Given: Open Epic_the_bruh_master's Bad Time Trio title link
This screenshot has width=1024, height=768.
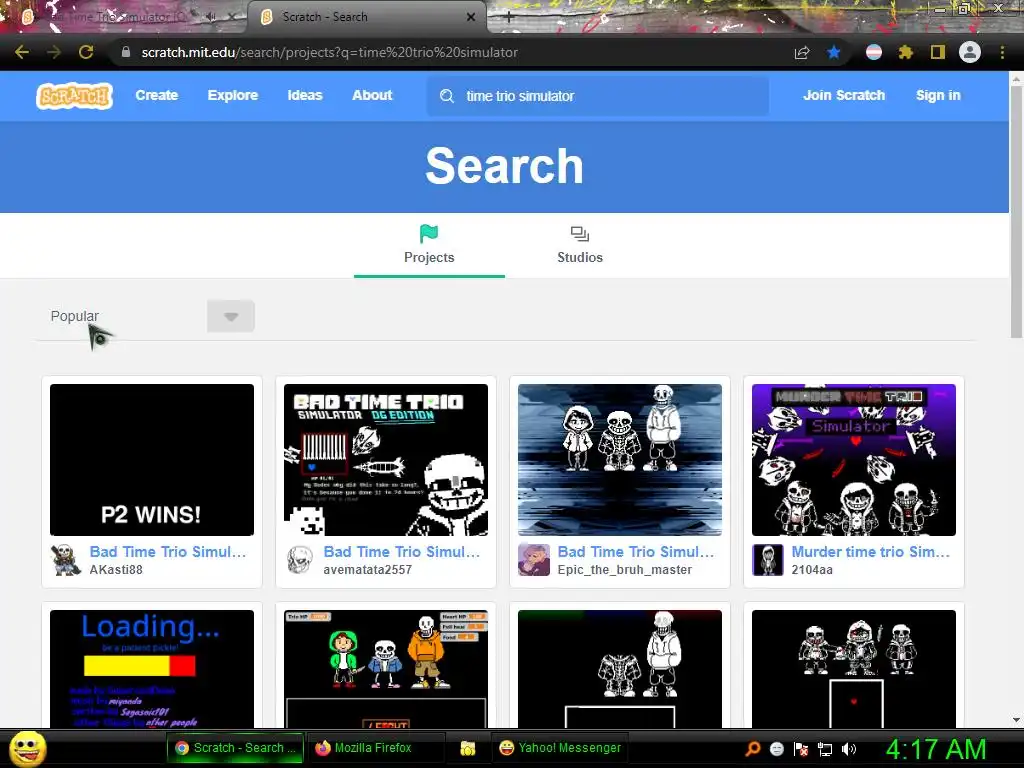Looking at the screenshot, I should (636, 552).
